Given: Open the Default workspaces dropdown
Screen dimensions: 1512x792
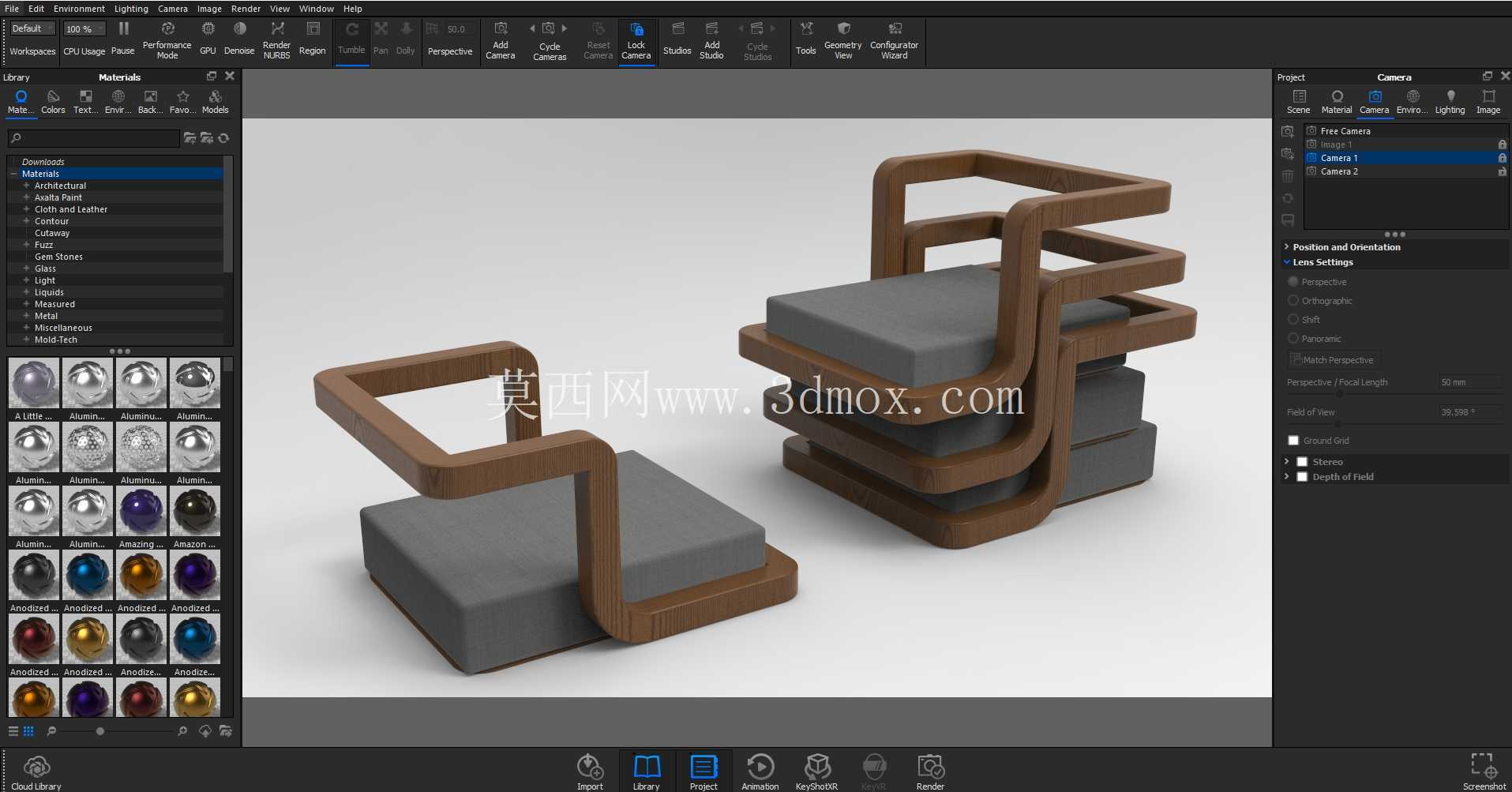Looking at the screenshot, I should click(32, 28).
